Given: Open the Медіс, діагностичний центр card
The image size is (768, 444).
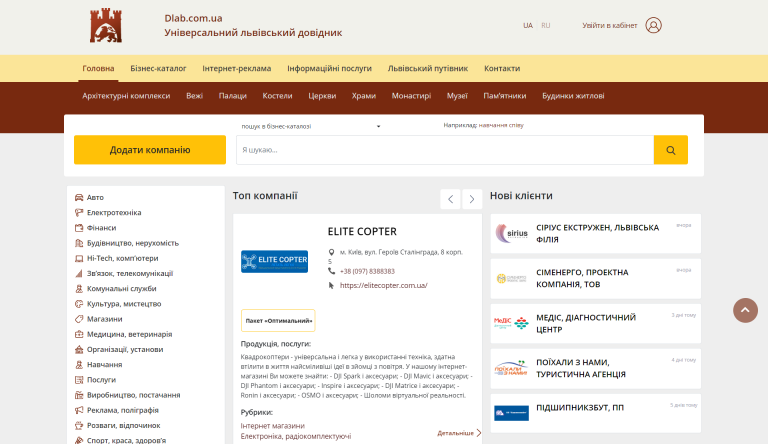Looking at the screenshot, I should pyautogui.click(x=596, y=323).
